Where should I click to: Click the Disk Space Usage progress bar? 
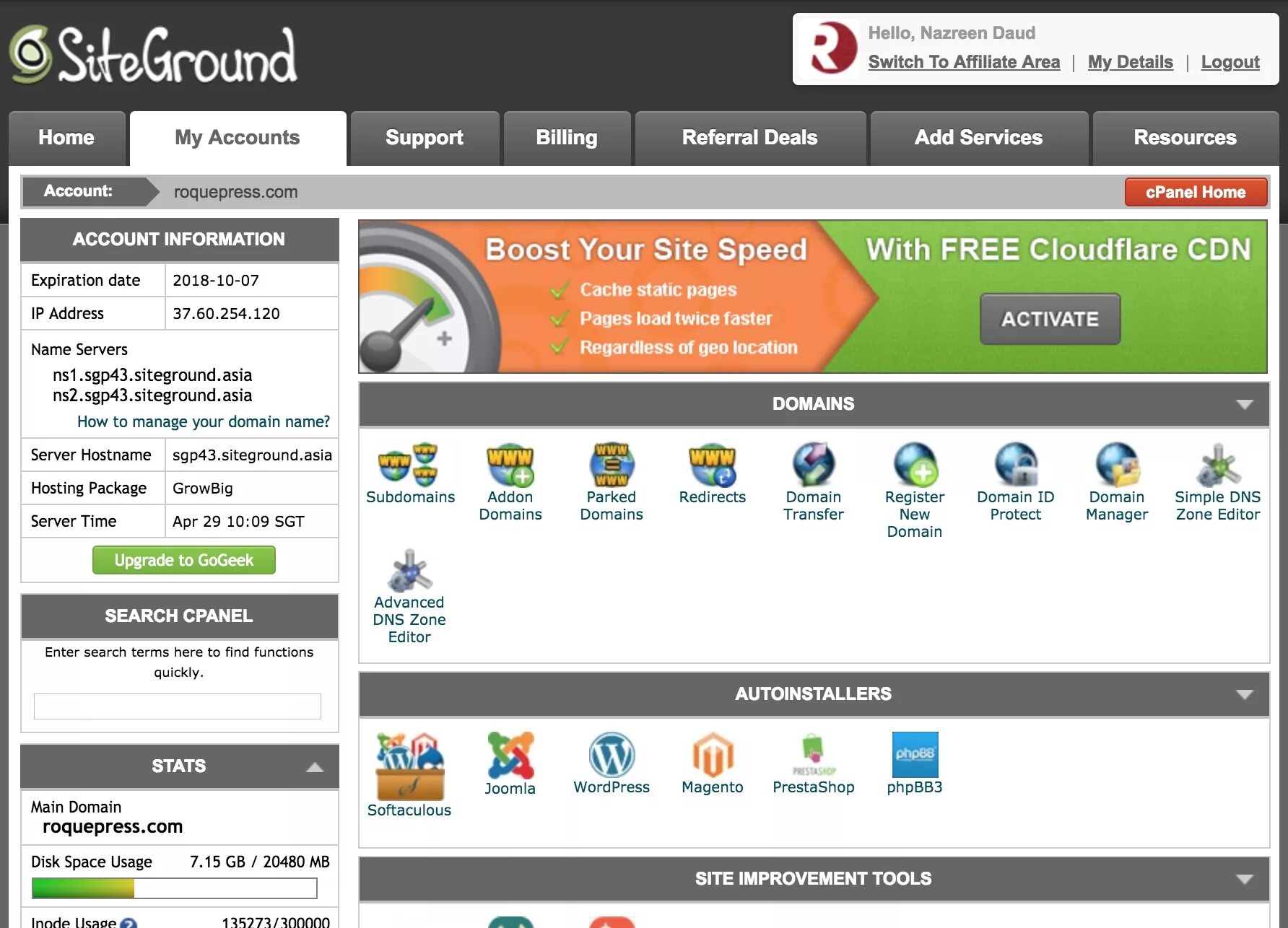(x=175, y=888)
